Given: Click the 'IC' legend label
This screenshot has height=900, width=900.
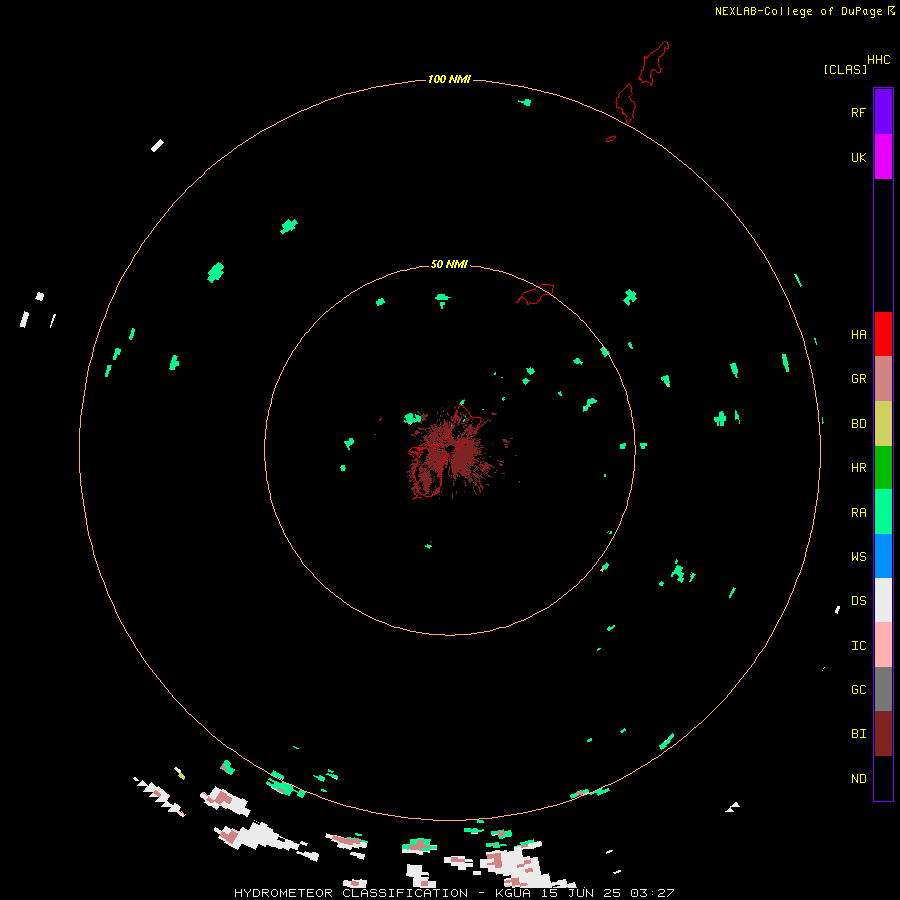Looking at the screenshot, I should [858, 646].
